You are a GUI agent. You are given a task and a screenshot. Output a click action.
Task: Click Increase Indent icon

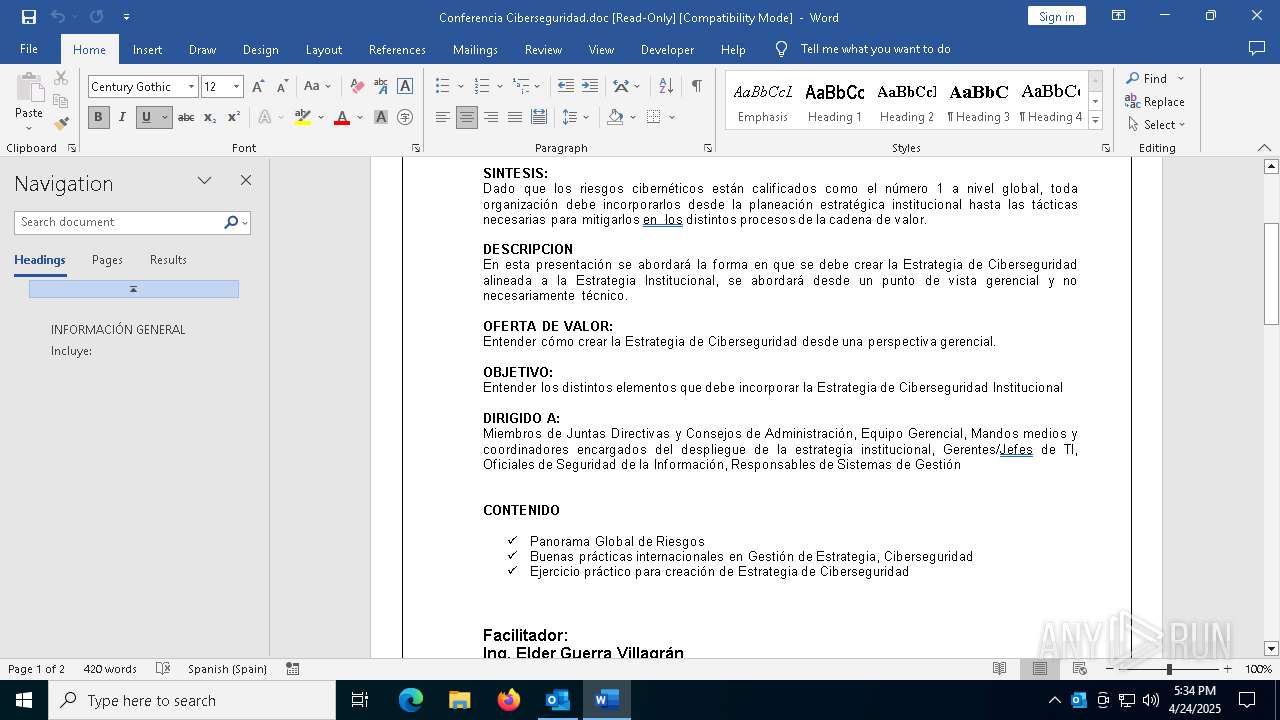click(590, 87)
